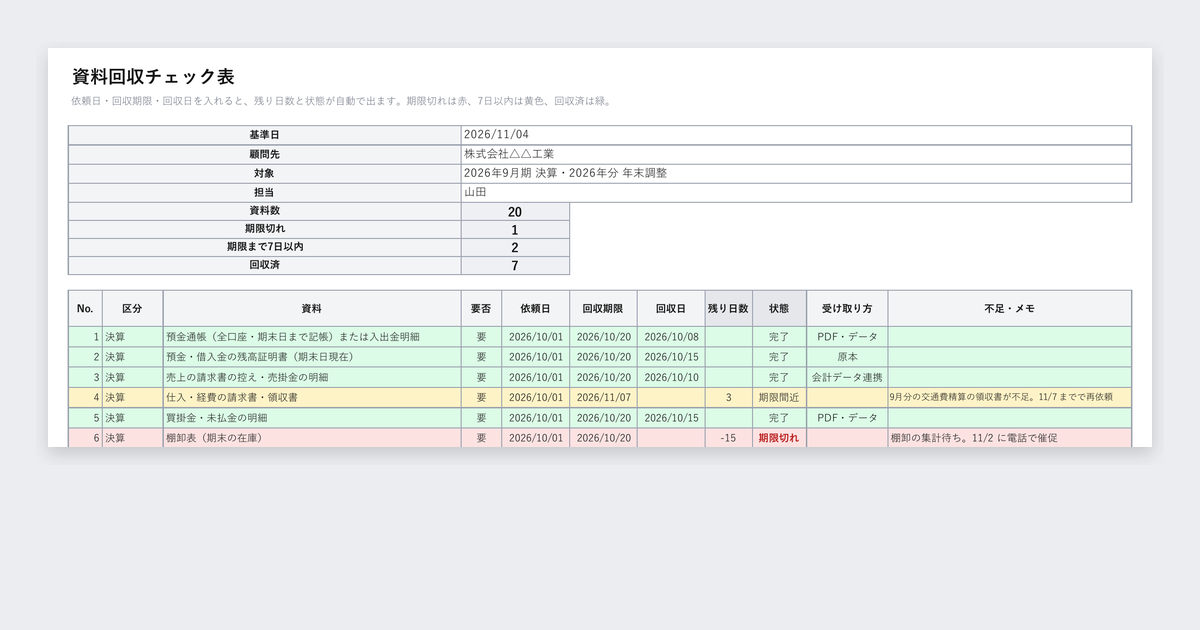Click 回収日 2026/10/15 in row 2
The image size is (1200, 630).
click(x=671, y=357)
